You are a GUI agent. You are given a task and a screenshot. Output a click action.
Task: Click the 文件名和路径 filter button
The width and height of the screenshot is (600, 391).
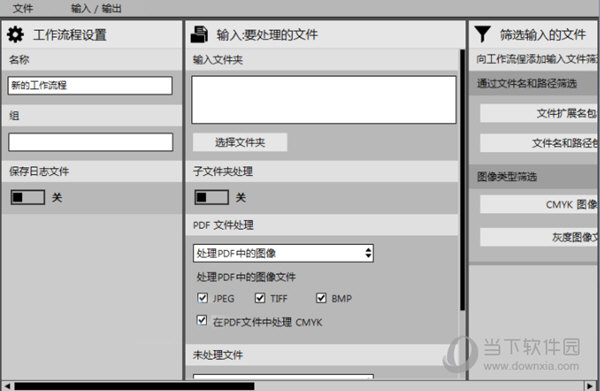click(x=539, y=143)
